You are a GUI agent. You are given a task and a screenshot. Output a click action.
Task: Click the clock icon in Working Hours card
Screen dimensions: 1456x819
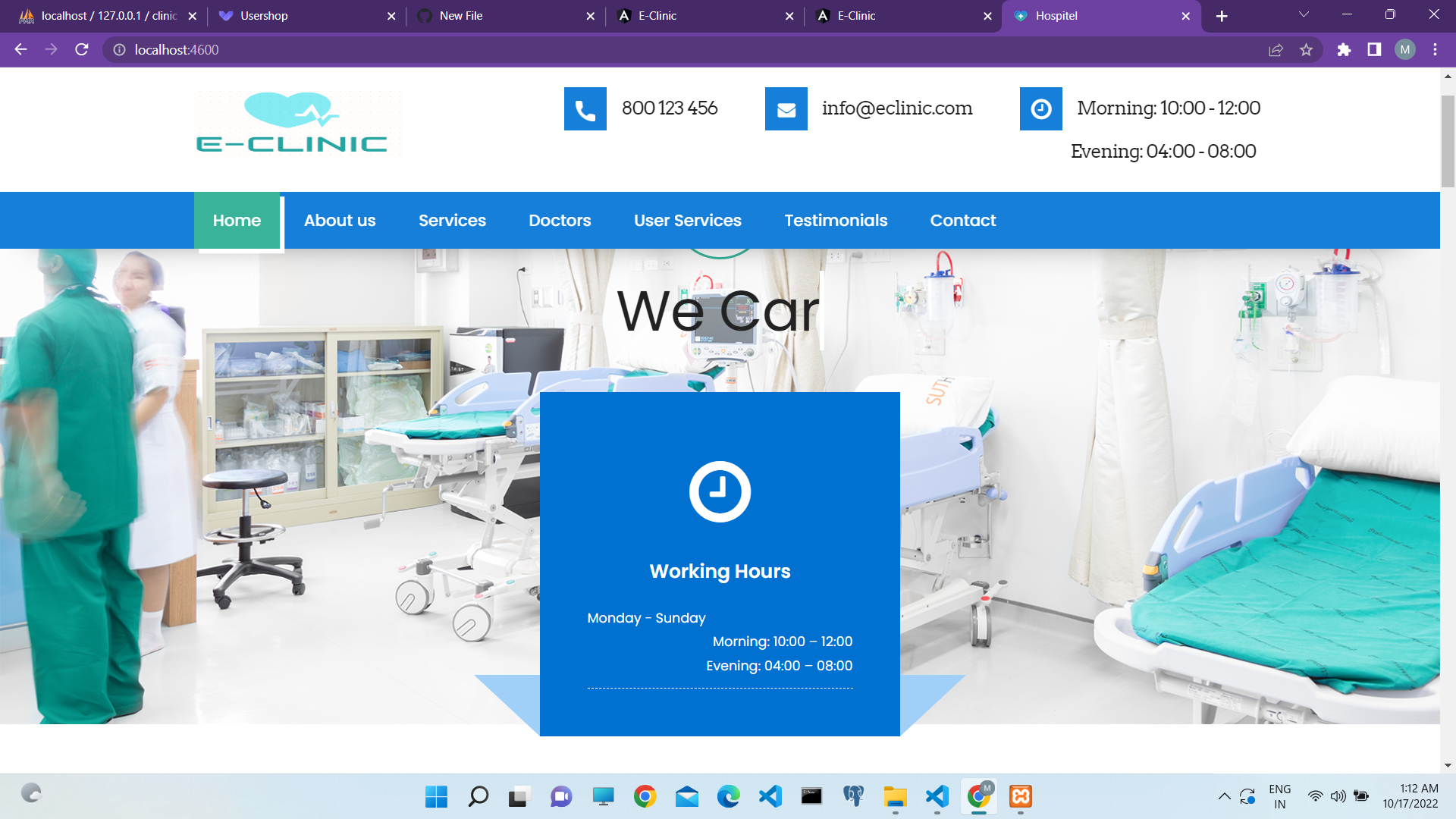720,491
